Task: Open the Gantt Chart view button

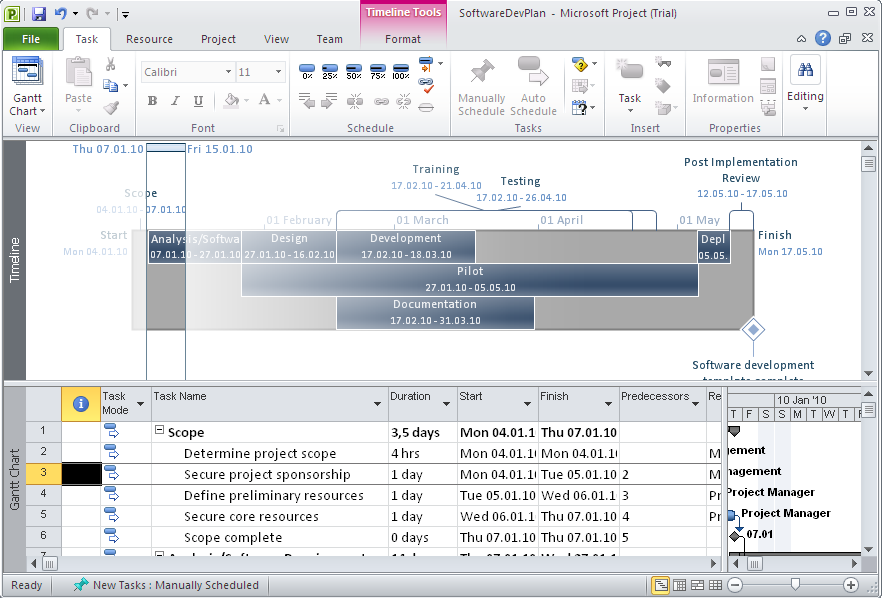Action: click(x=27, y=86)
